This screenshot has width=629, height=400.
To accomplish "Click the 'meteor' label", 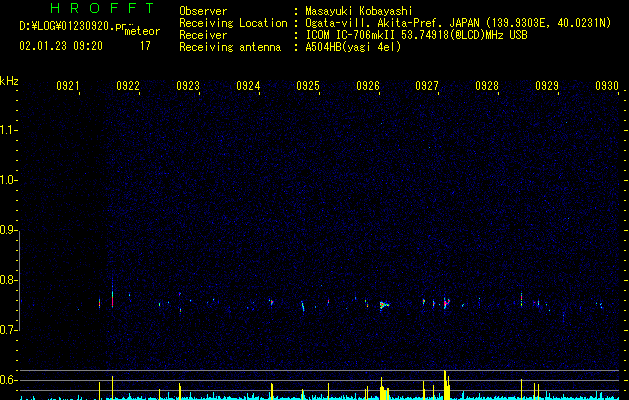I will pyautogui.click(x=142, y=31).
